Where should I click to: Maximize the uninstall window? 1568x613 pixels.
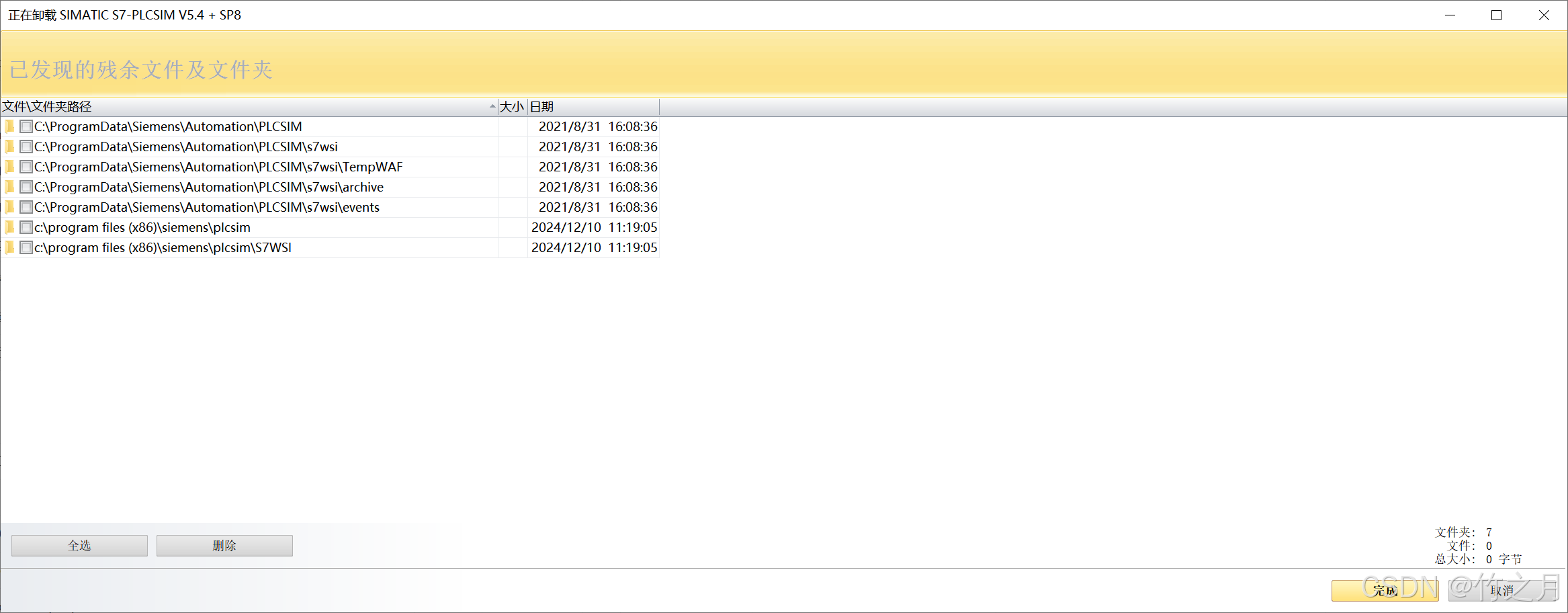click(1496, 15)
